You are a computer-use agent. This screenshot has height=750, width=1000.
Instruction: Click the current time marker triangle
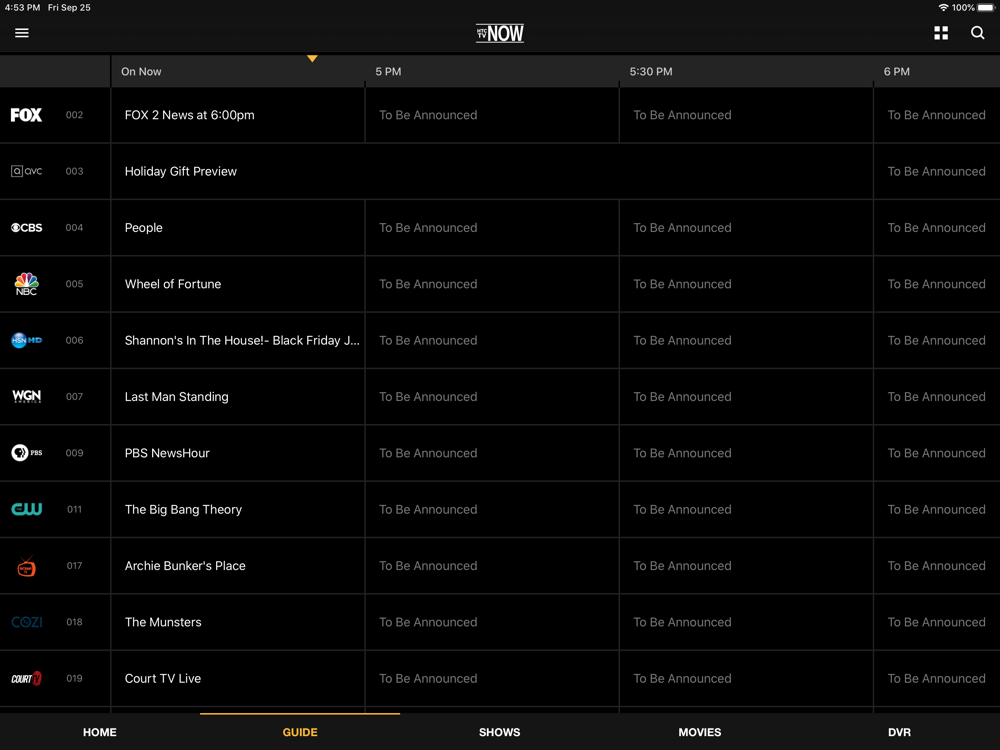(x=312, y=59)
